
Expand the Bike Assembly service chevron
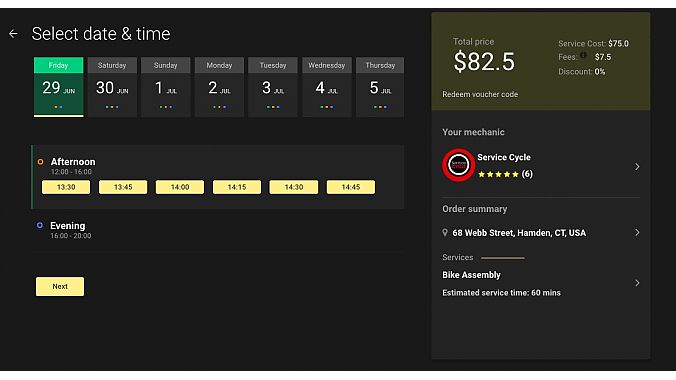(x=637, y=283)
